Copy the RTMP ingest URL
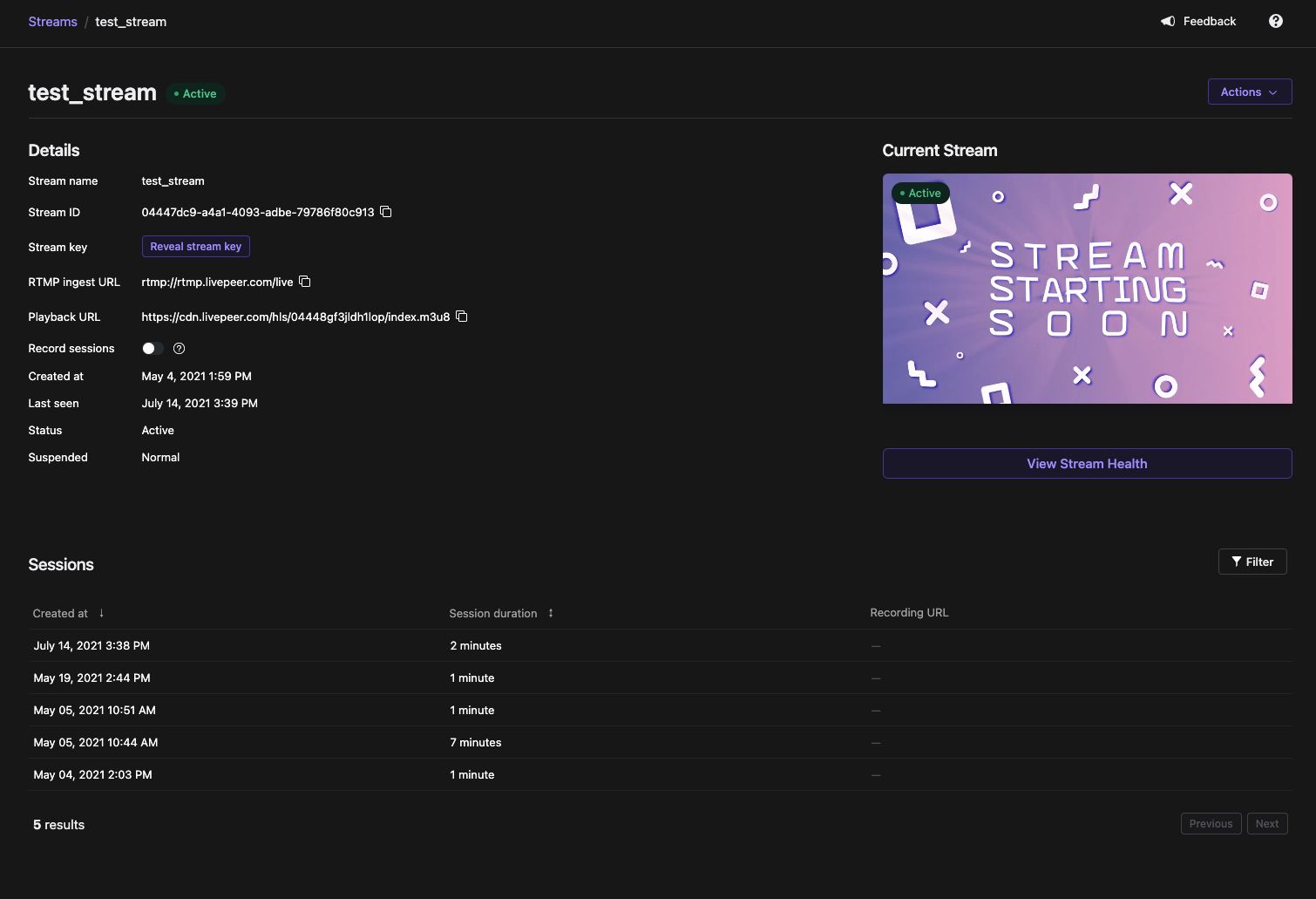 [x=305, y=282]
